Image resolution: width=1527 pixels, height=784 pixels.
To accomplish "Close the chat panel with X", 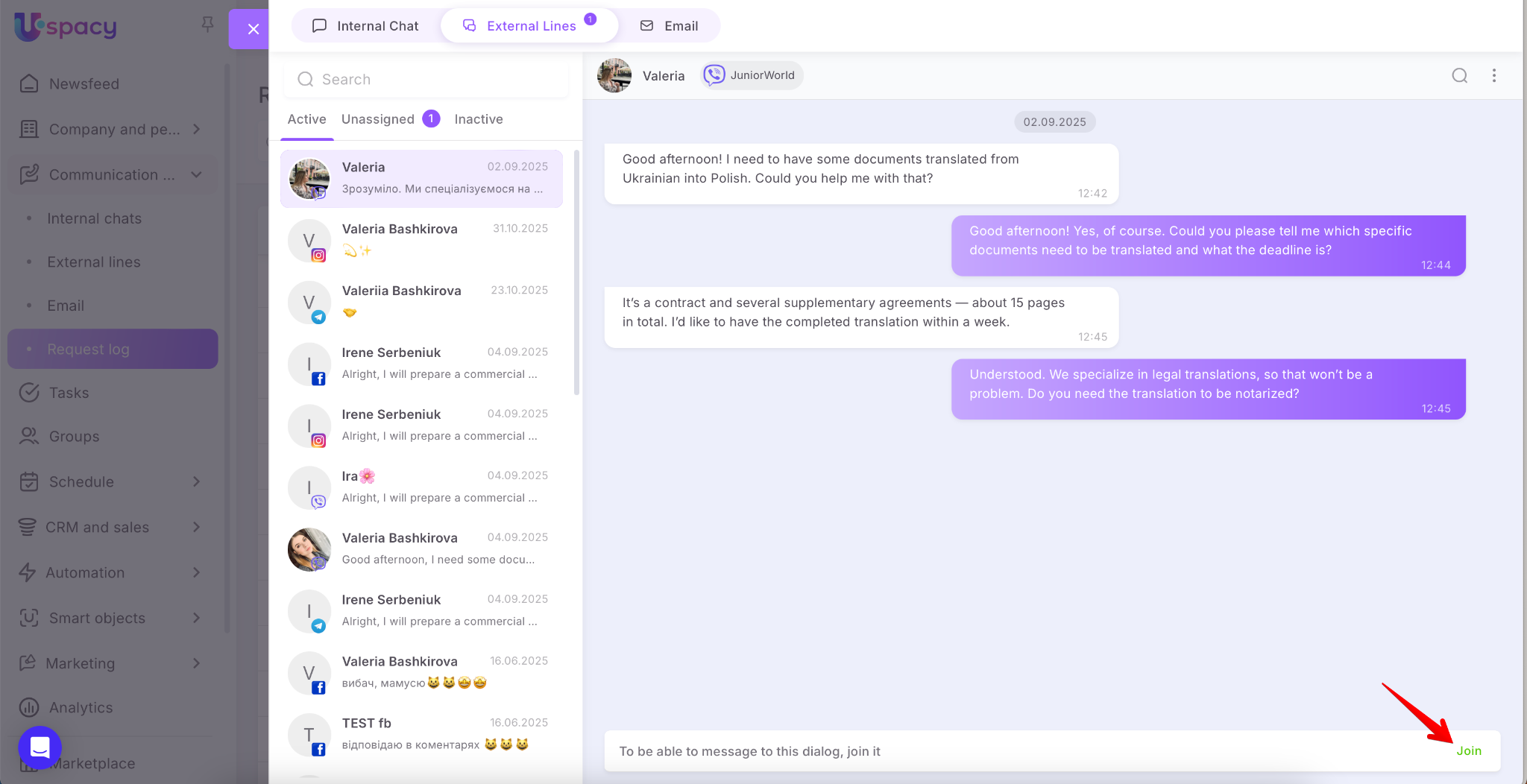I will point(253,29).
